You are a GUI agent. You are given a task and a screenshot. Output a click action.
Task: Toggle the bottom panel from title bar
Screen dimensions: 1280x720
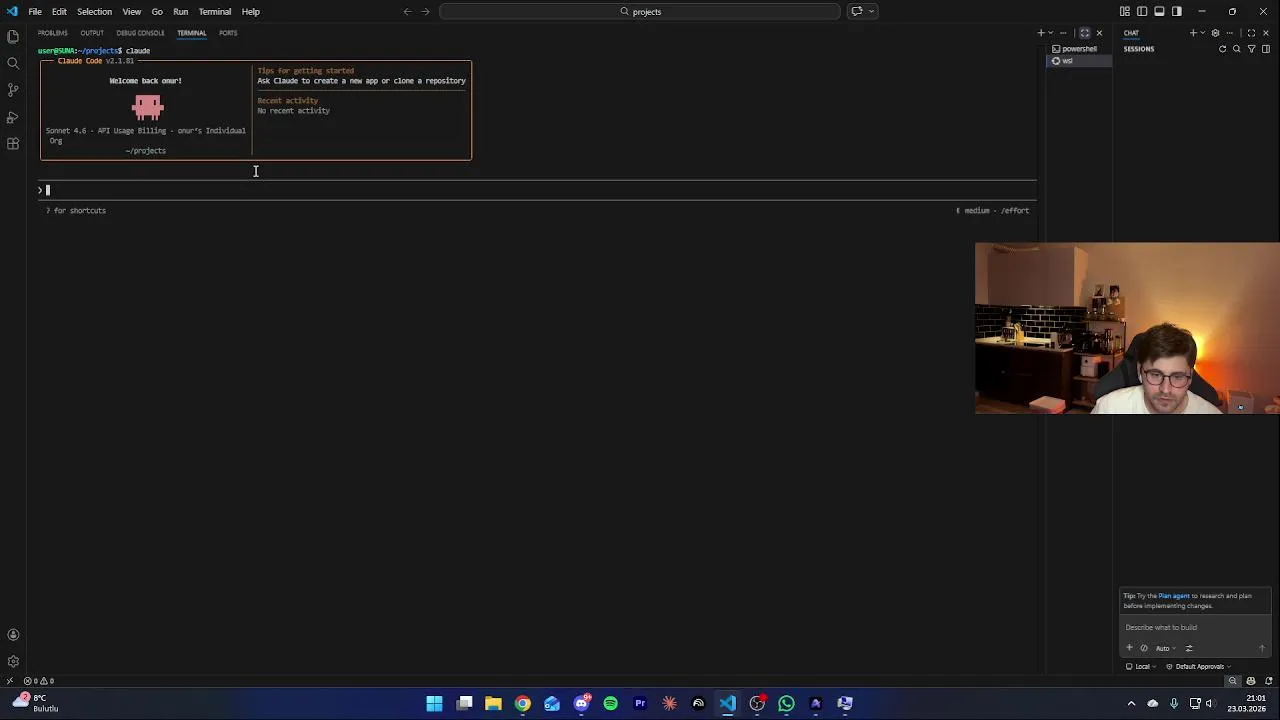click(1159, 12)
